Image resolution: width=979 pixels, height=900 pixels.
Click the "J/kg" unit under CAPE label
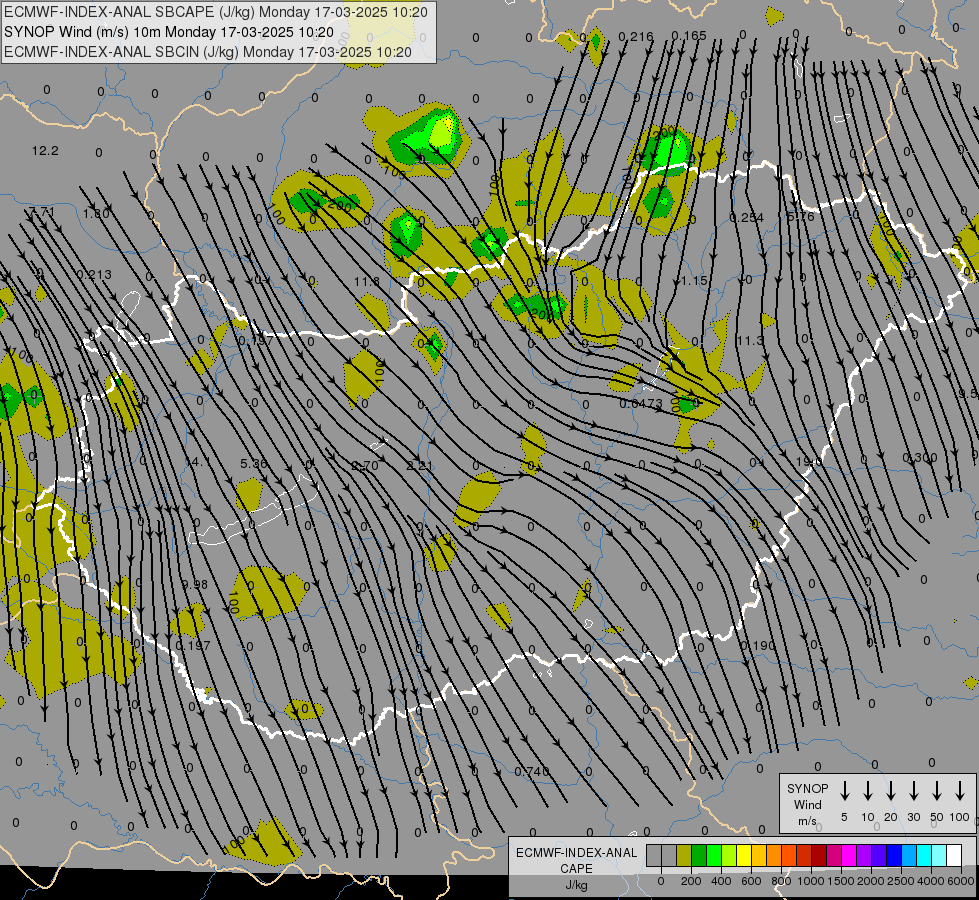tap(576, 885)
